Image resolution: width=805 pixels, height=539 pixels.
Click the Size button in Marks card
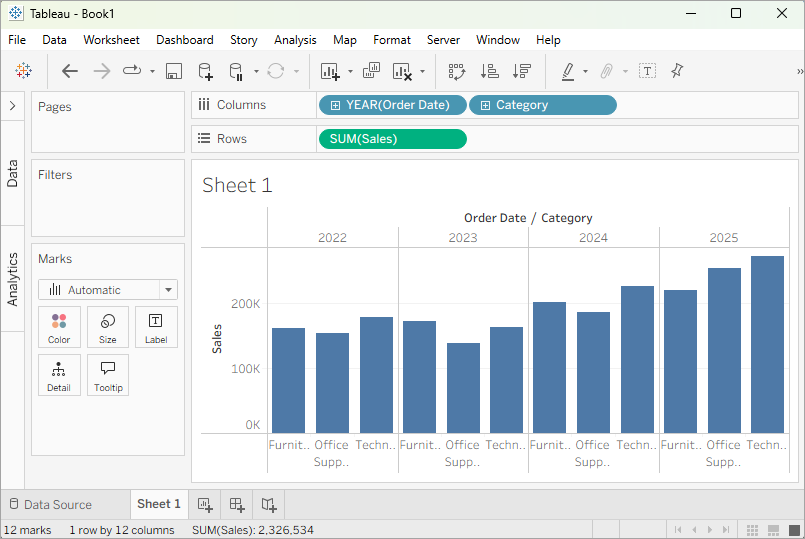[108, 327]
